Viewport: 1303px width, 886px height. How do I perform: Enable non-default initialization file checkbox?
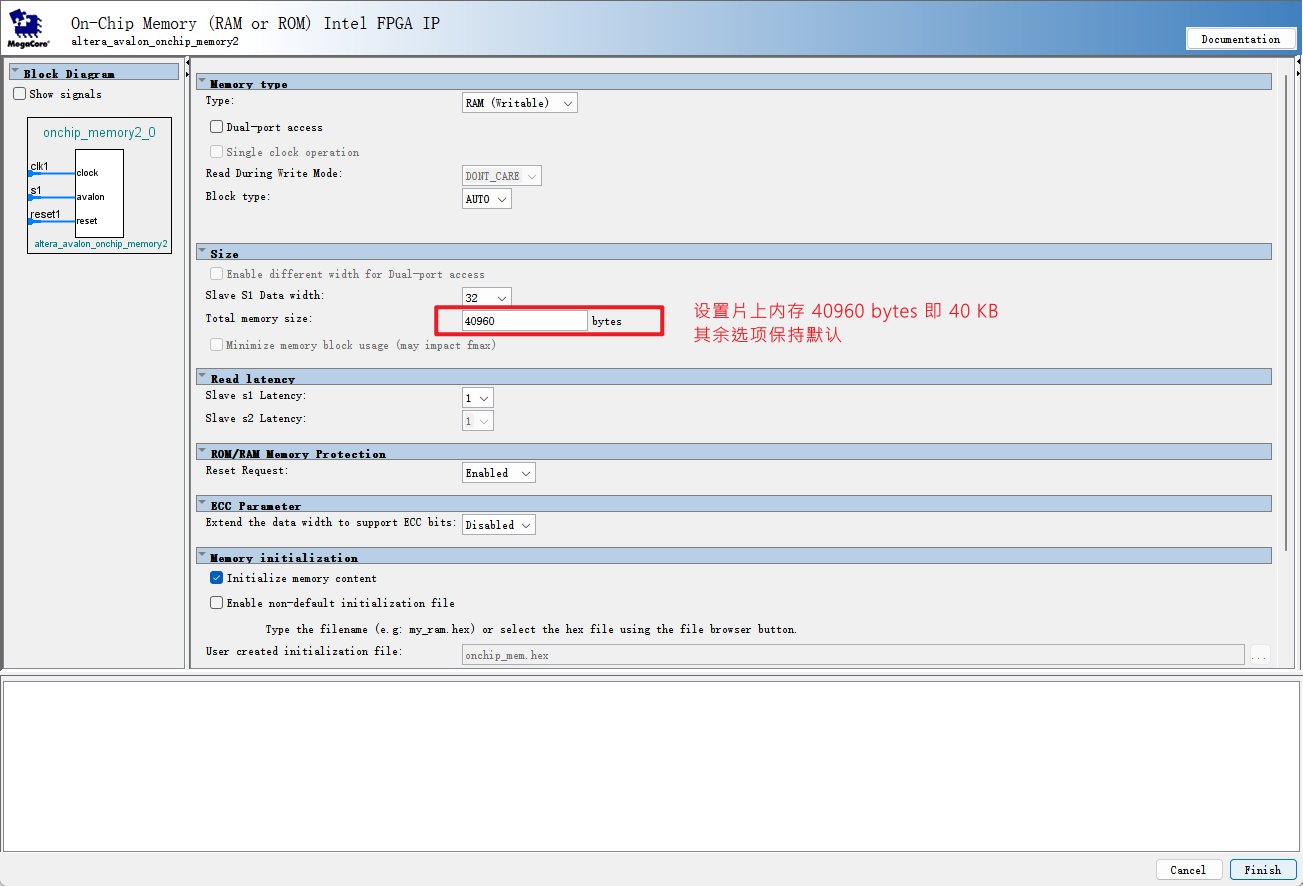pyautogui.click(x=216, y=603)
